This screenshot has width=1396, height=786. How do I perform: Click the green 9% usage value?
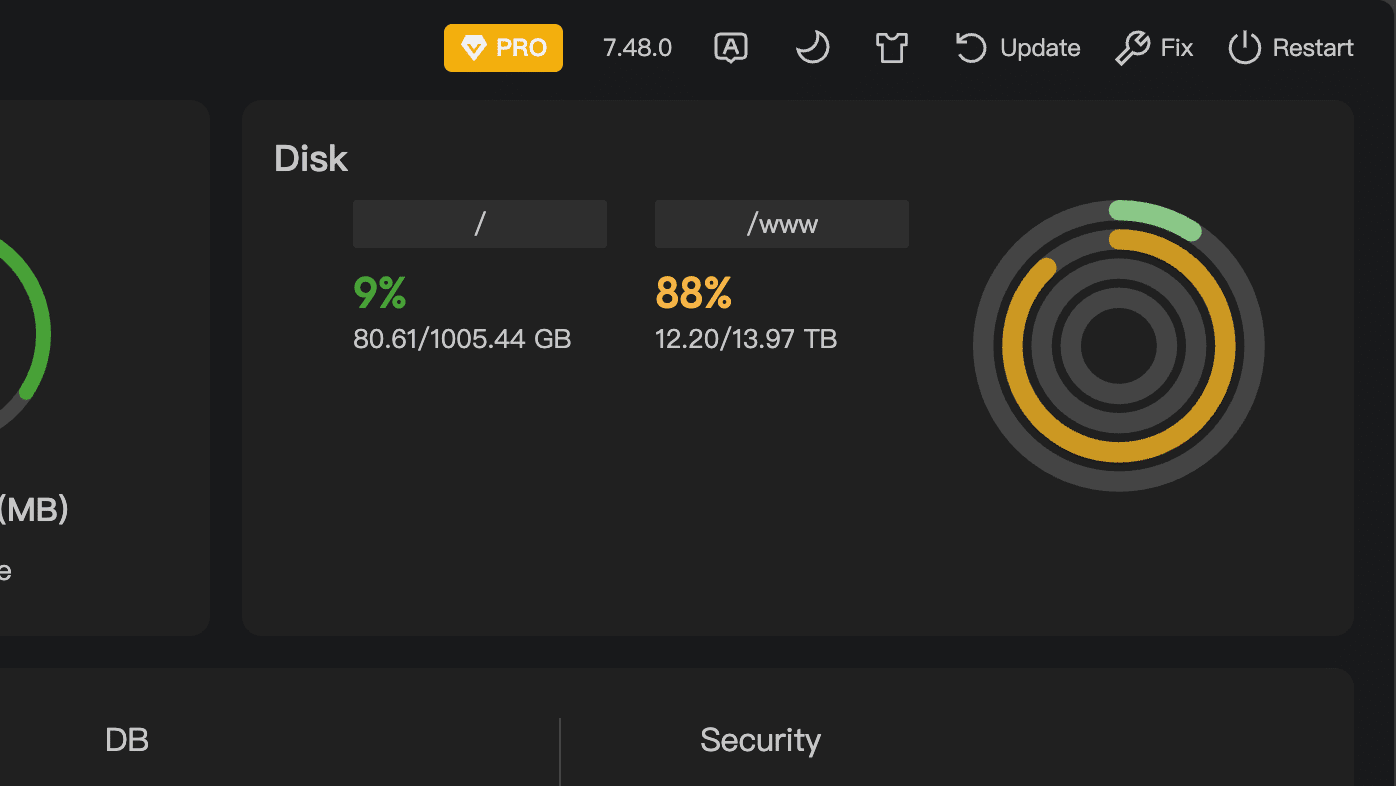point(380,293)
